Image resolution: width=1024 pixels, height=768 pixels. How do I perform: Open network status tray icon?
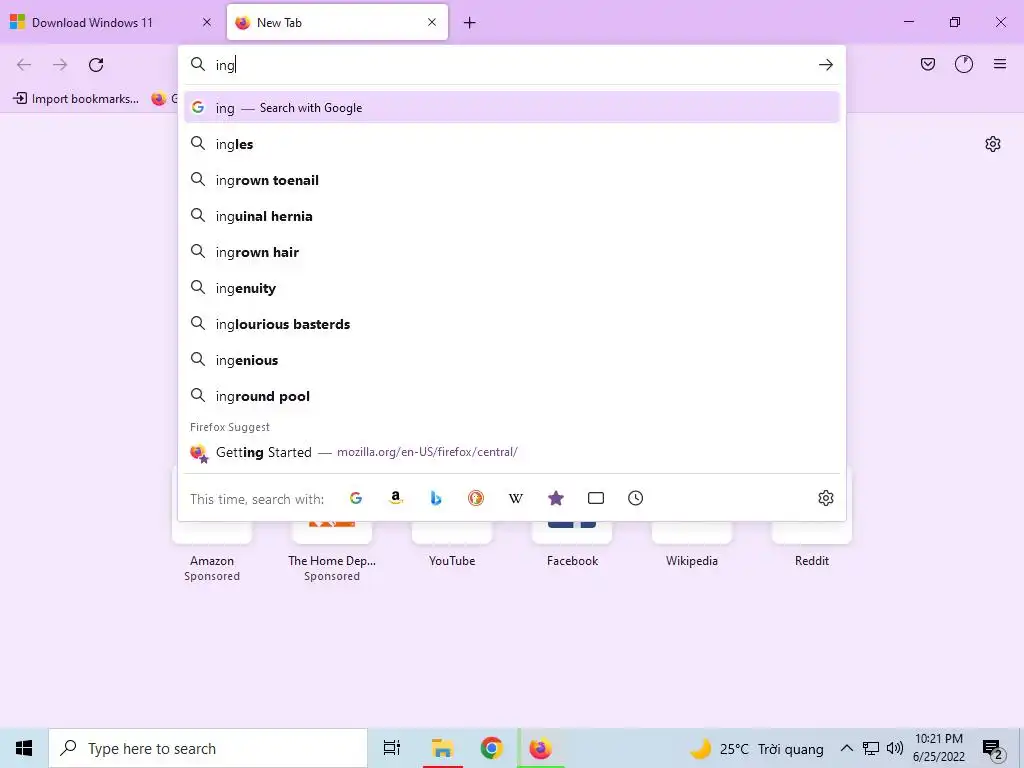[871, 748]
